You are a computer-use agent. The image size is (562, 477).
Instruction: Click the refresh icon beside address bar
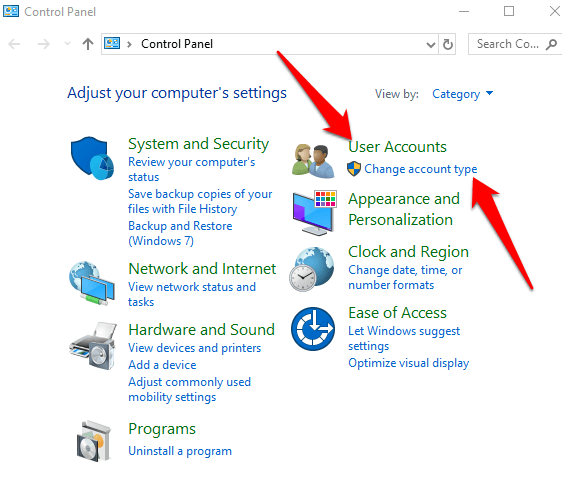point(447,44)
